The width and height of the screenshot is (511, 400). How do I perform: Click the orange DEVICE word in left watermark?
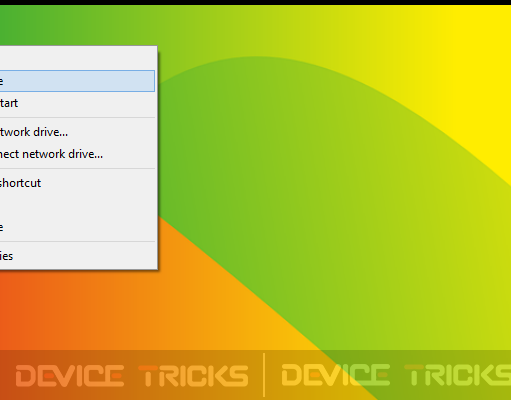70,376
